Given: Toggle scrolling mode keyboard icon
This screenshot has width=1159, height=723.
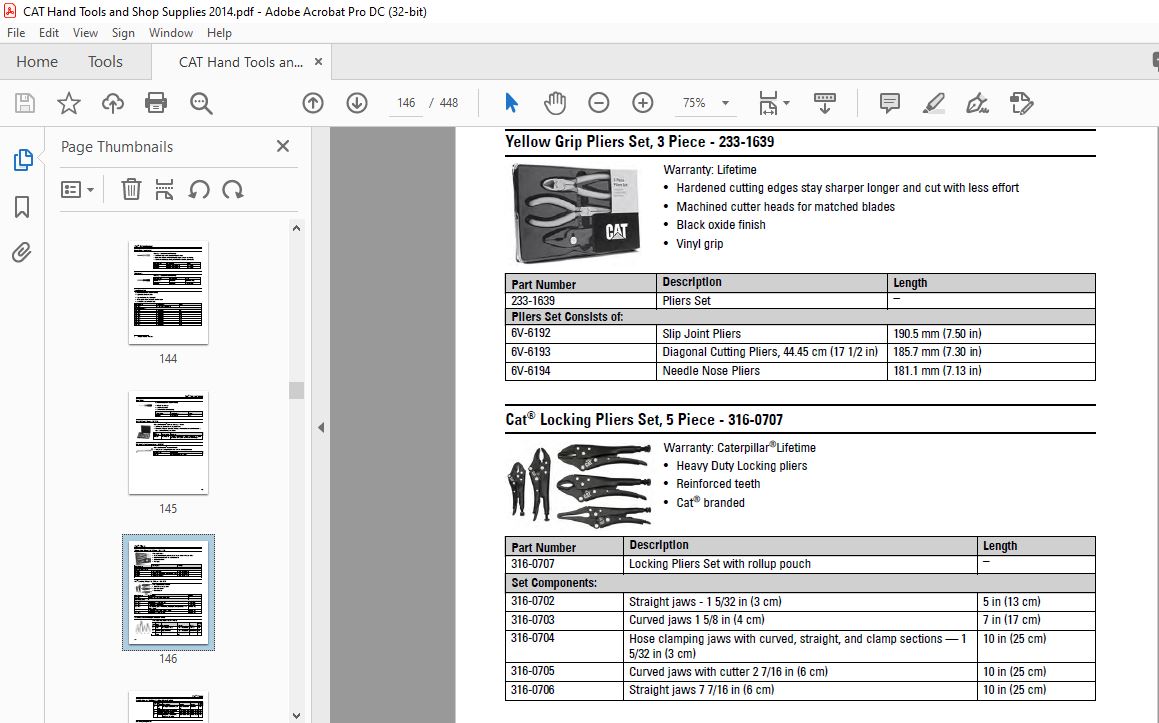Looking at the screenshot, I should click(x=824, y=103).
